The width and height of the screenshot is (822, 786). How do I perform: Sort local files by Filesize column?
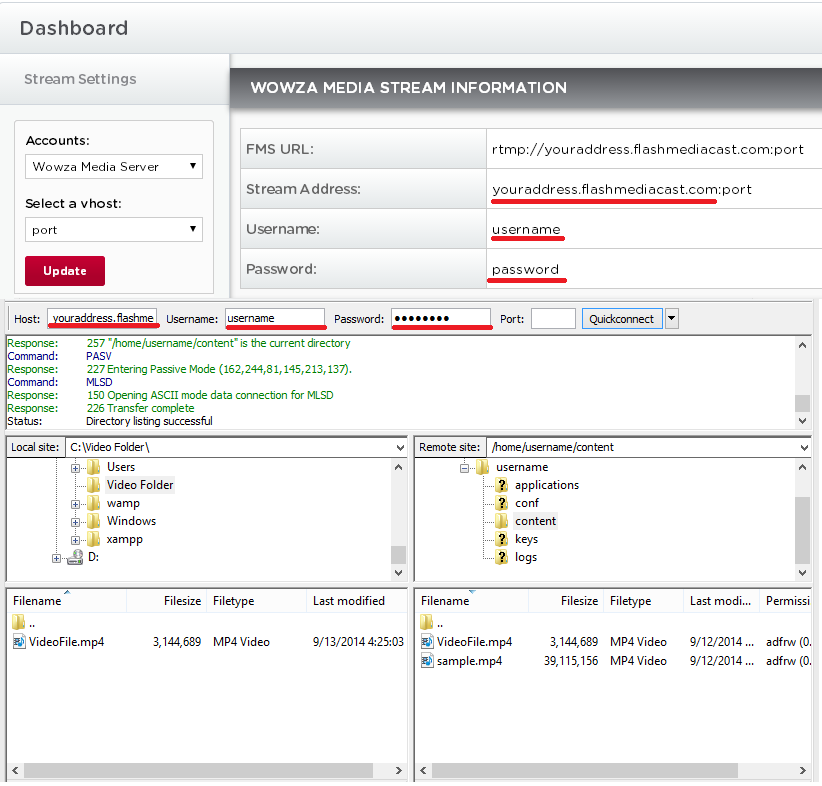(166, 601)
